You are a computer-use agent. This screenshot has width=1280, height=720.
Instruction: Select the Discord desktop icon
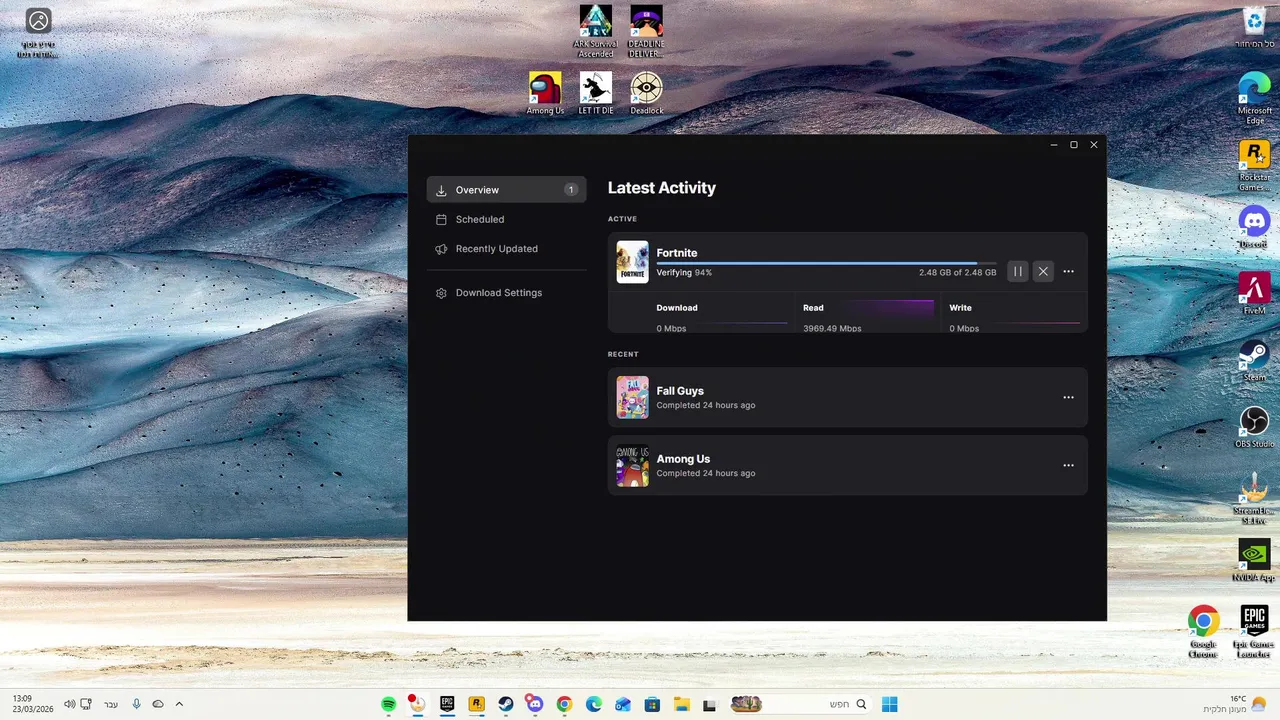click(x=1254, y=227)
